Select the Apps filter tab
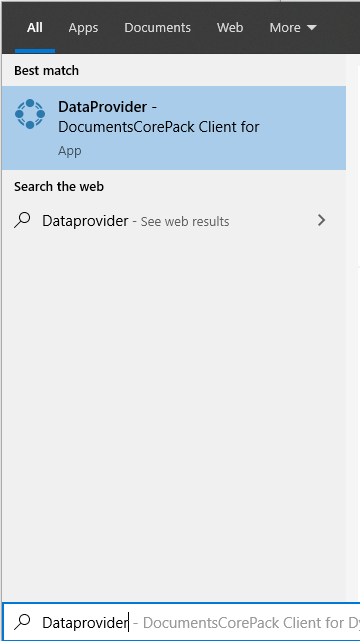Image resolution: width=360 pixels, height=641 pixels. coord(83,27)
